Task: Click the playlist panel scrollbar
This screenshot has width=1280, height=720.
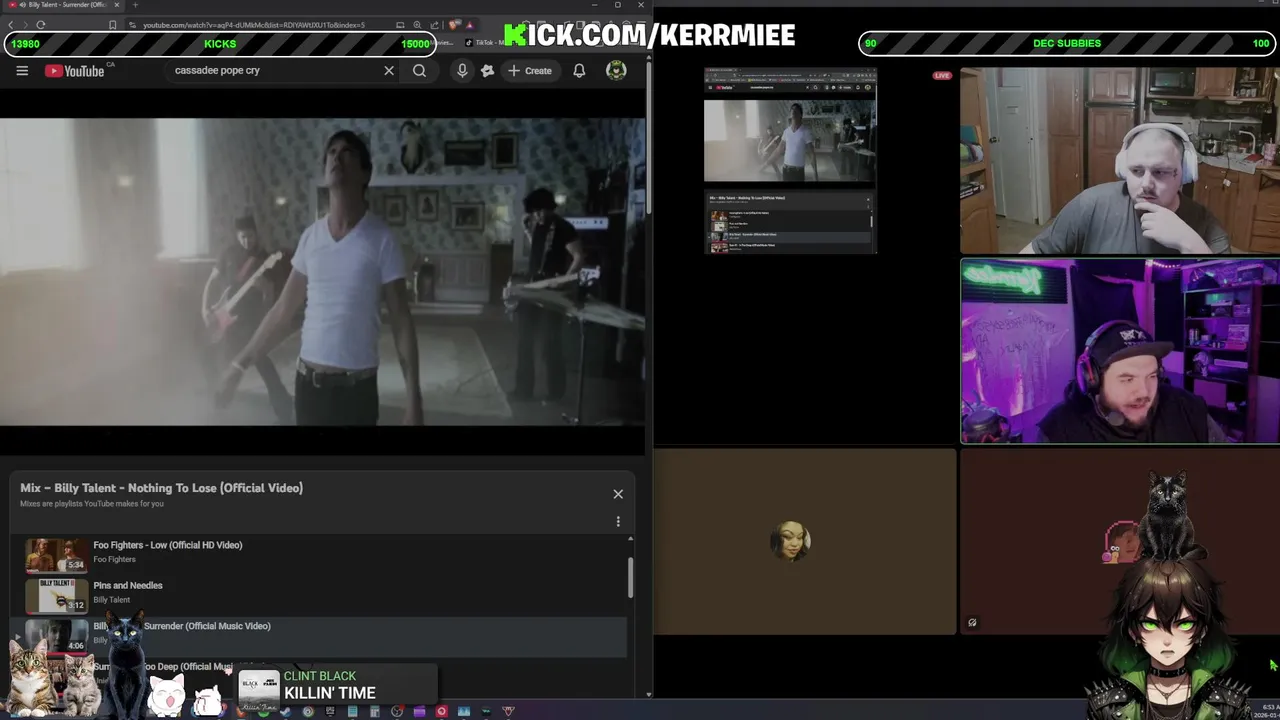Action: [630, 577]
